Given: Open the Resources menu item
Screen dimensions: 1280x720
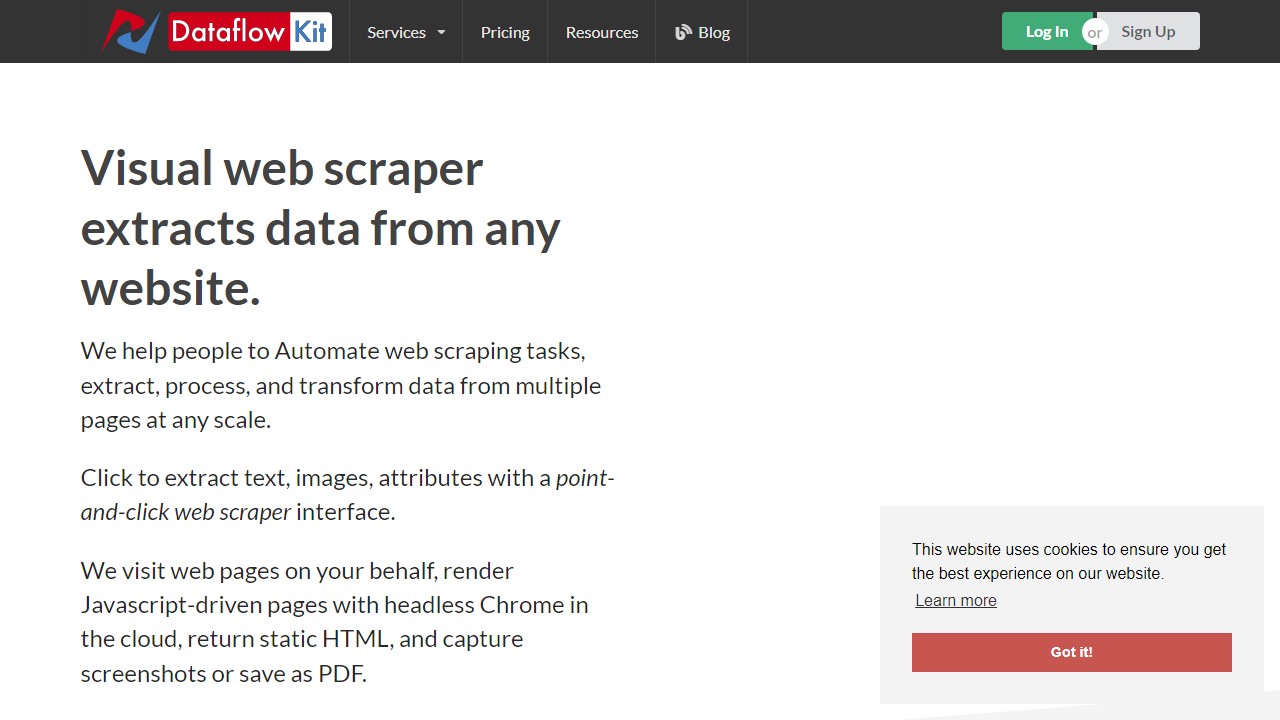Looking at the screenshot, I should (602, 32).
